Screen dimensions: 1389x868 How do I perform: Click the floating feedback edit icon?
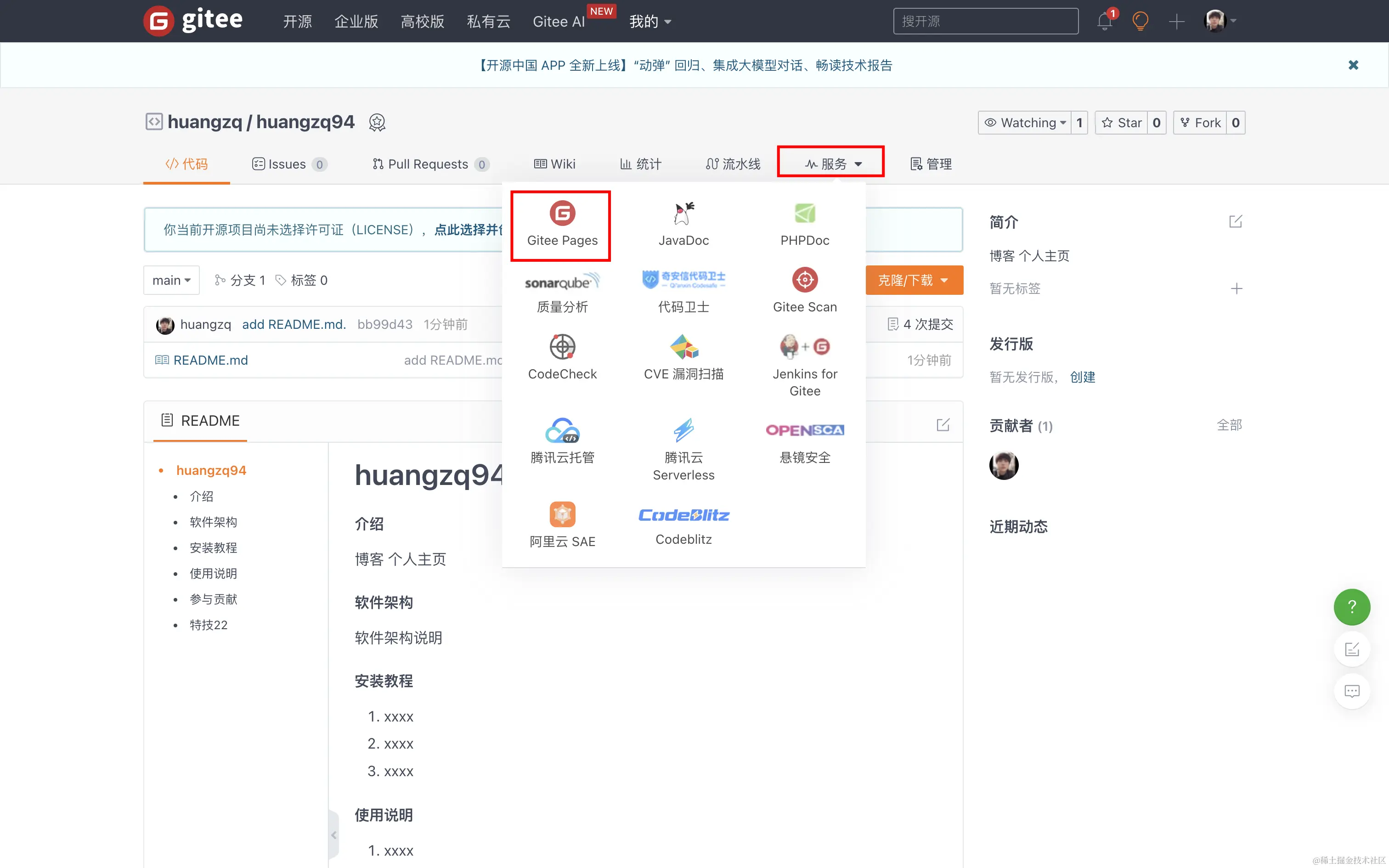tap(1352, 649)
